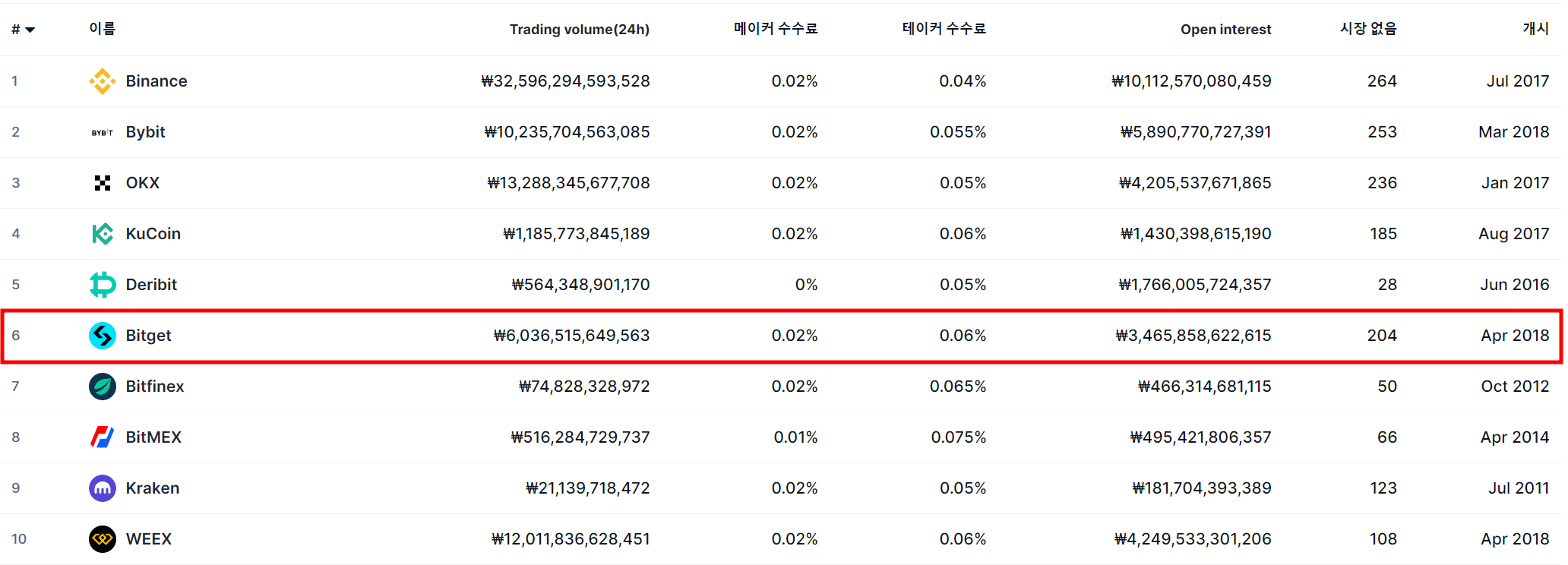Click Bitfinex launch date Oct 2012

(x=1515, y=387)
